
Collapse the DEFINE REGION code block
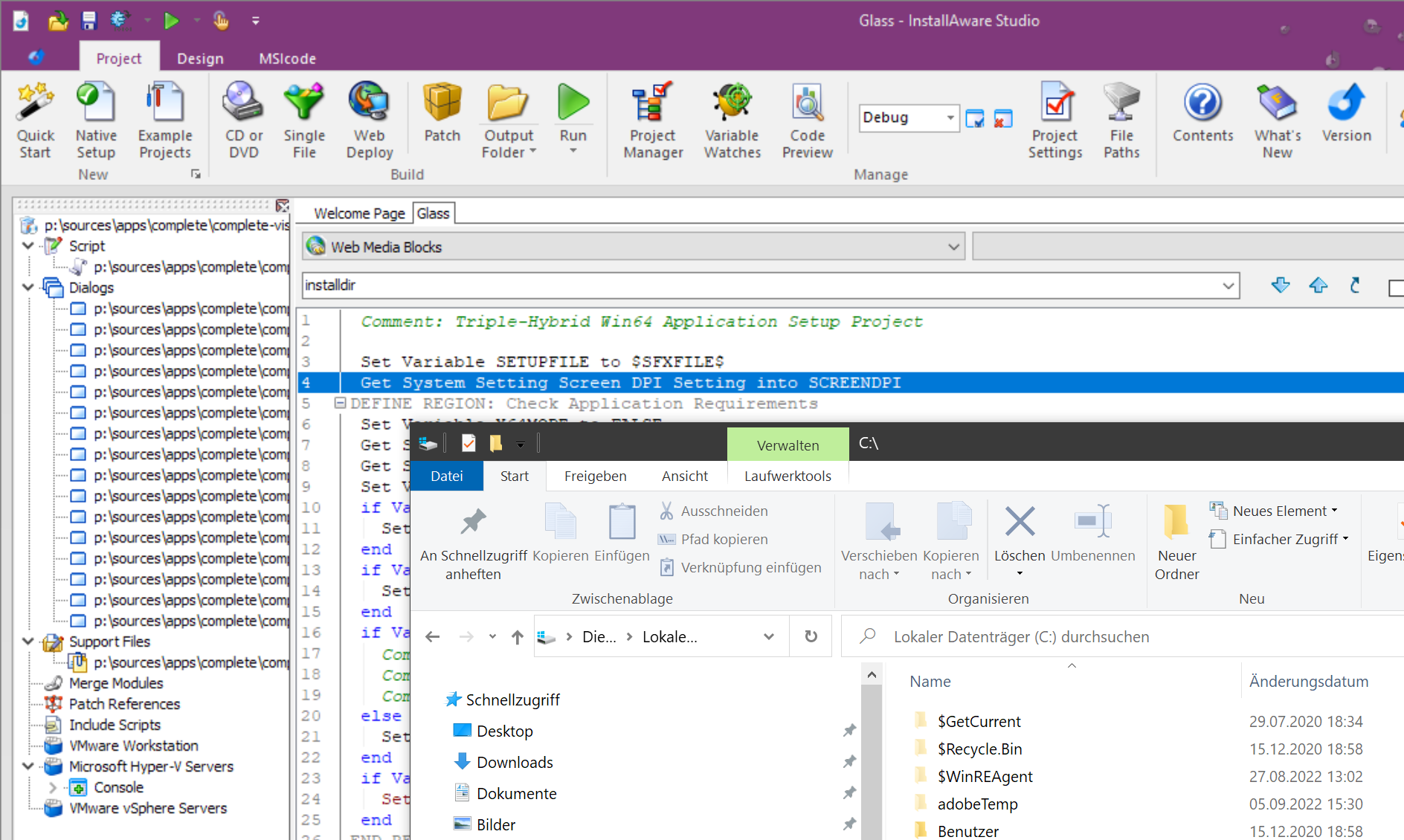tap(340, 403)
